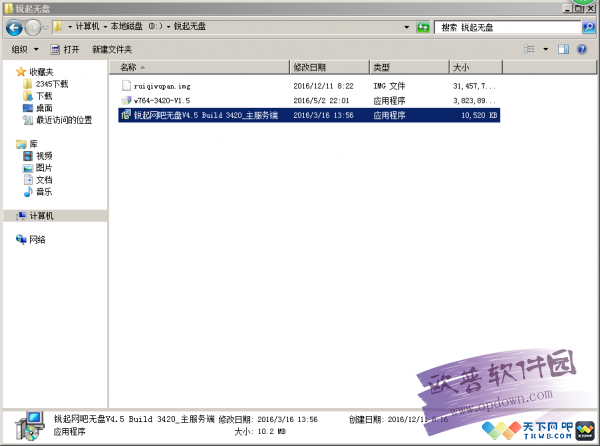Click the 2016/12/11 8:22 date cell
The image size is (600, 446).
[x=323, y=86]
